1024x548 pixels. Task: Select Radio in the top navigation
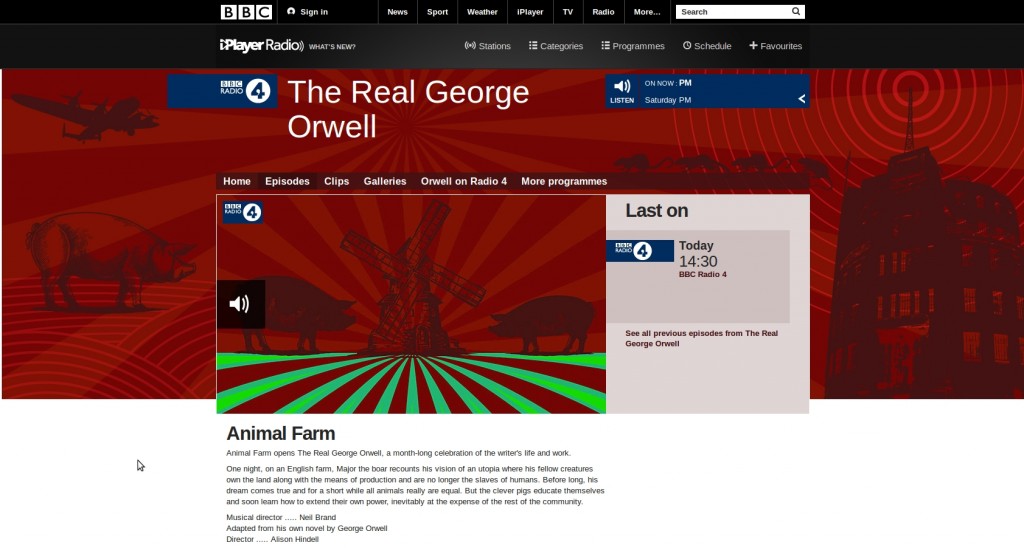click(x=603, y=12)
